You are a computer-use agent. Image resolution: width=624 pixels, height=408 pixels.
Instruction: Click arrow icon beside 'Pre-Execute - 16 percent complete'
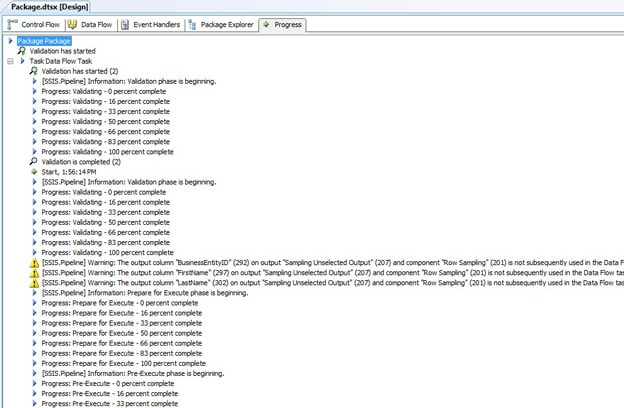tap(34, 393)
